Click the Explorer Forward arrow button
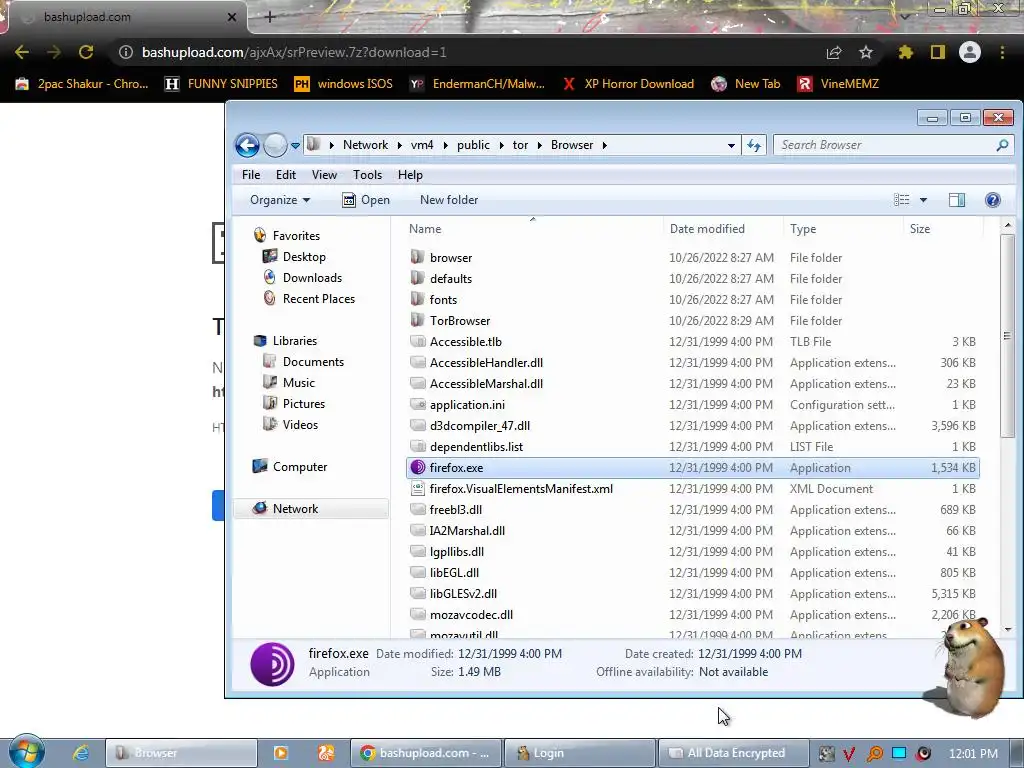The width and height of the screenshot is (1024, 768). pyautogui.click(x=275, y=145)
